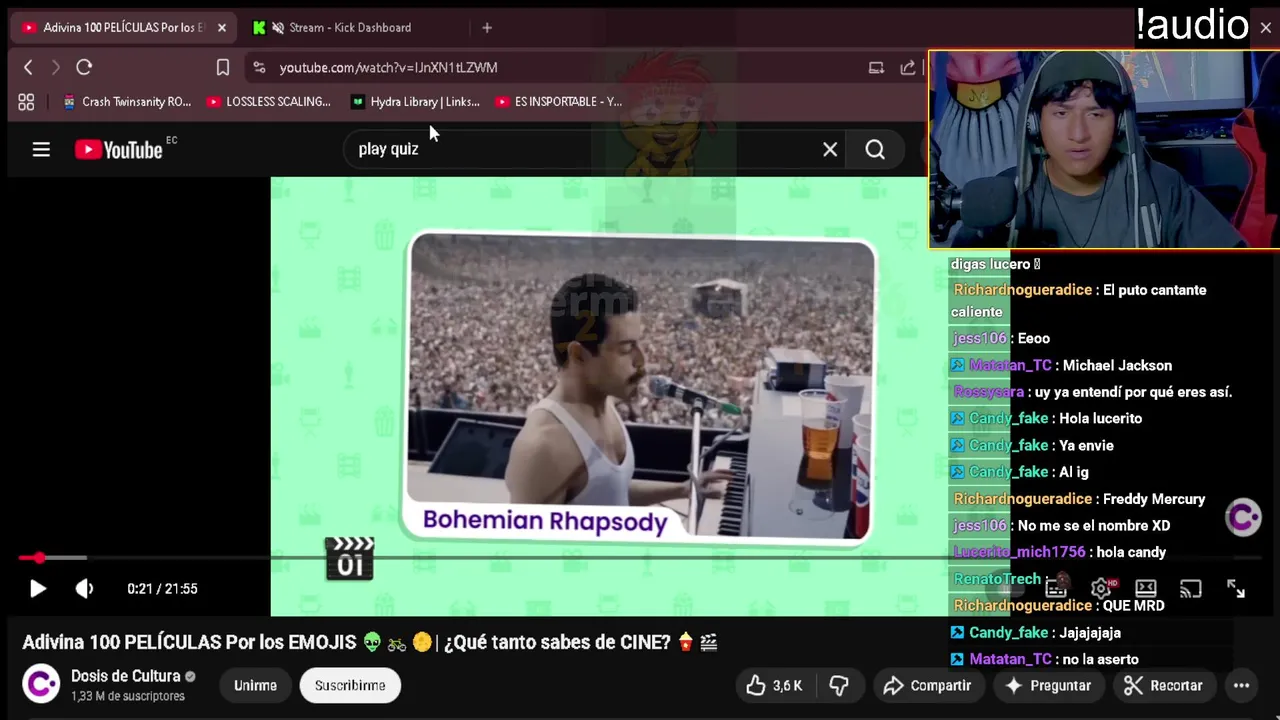
Task: Click chat message QUE MRD
Action: click(x=1134, y=606)
